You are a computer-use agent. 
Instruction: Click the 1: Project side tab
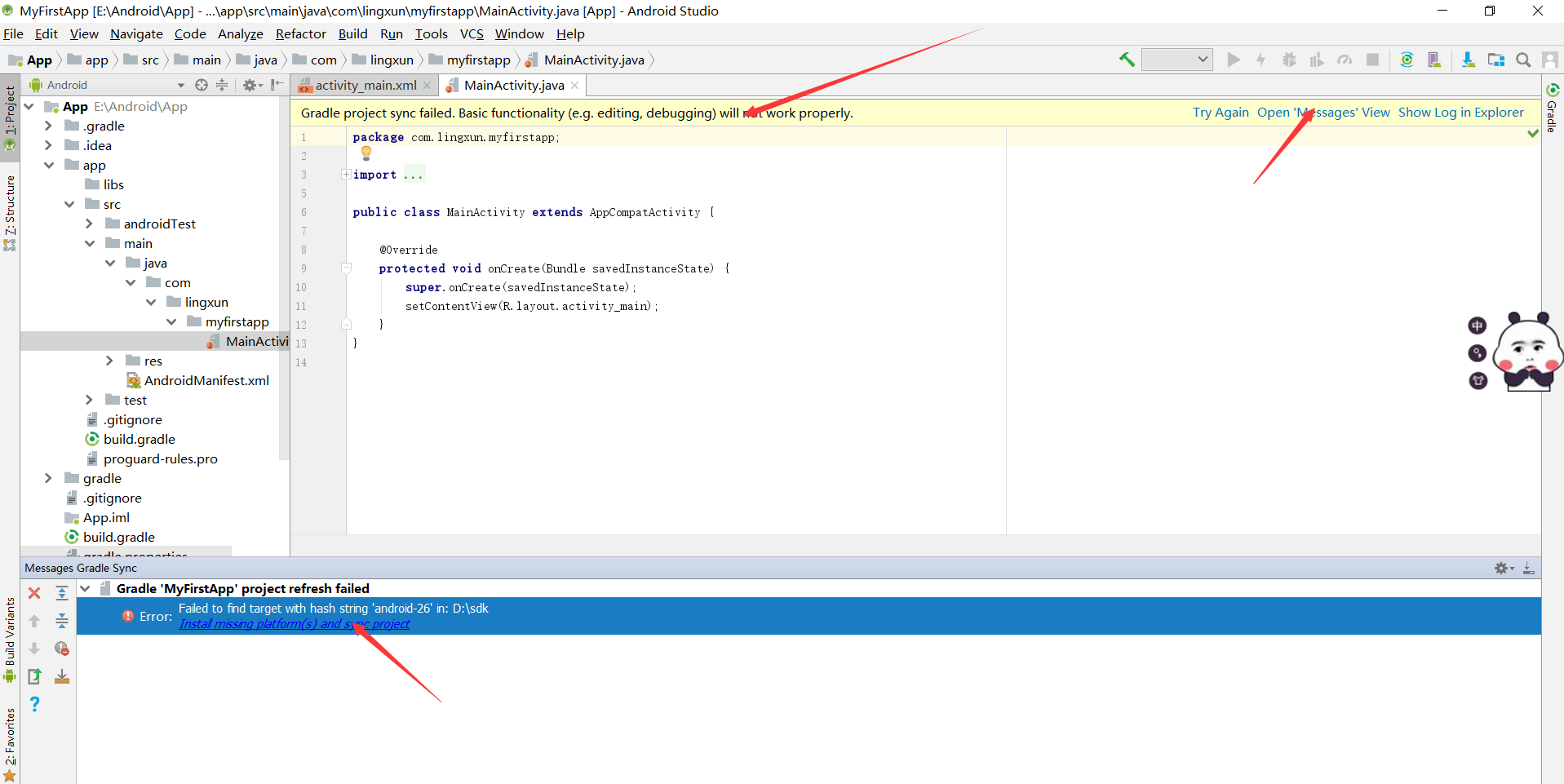(10, 117)
